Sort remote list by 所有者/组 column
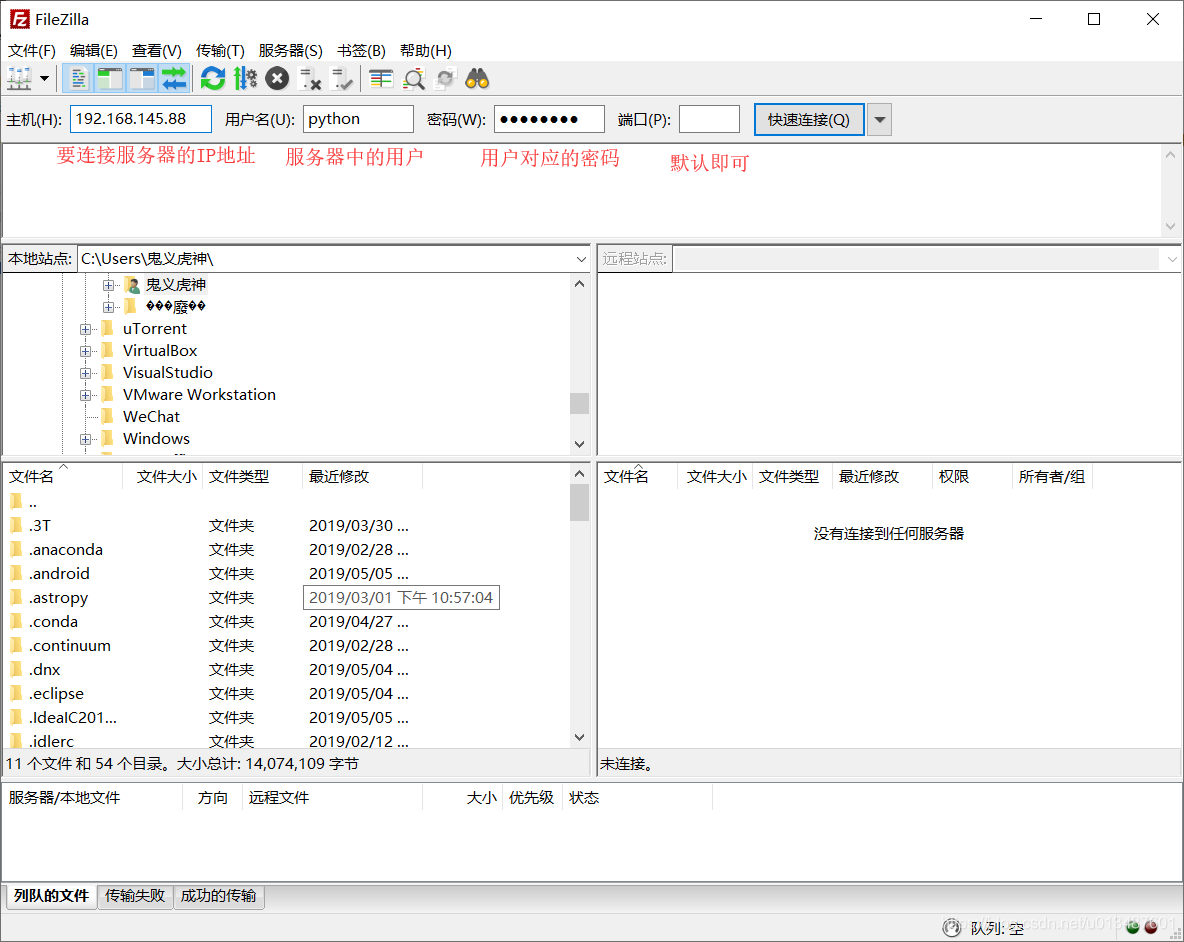 click(1052, 476)
